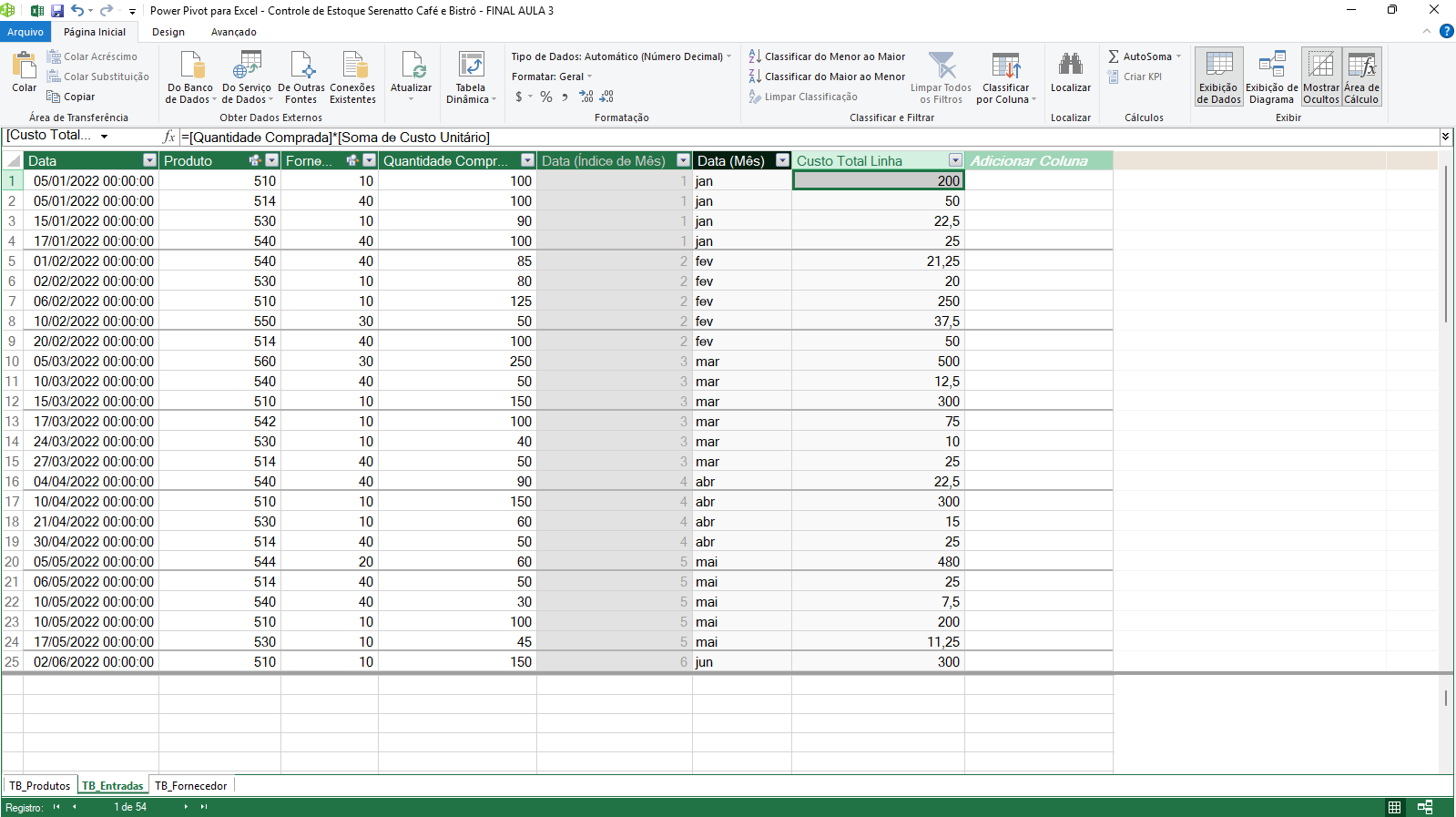The image size is (1456, 817).
Task: Apply currency format with $ icon
Action: 519,97
